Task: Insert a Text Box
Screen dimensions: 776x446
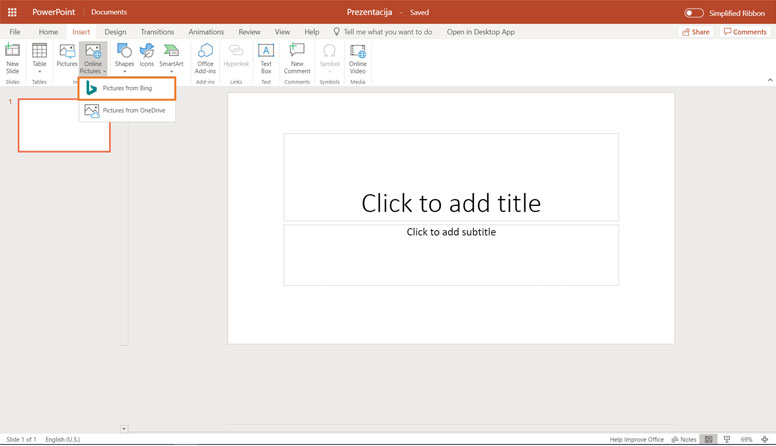Action: (x=266, y=58)
